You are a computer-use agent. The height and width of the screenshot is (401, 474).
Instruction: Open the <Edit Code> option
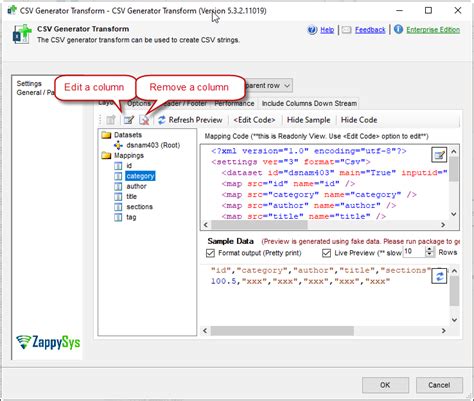pyautogui.click(x=254, y=120)
